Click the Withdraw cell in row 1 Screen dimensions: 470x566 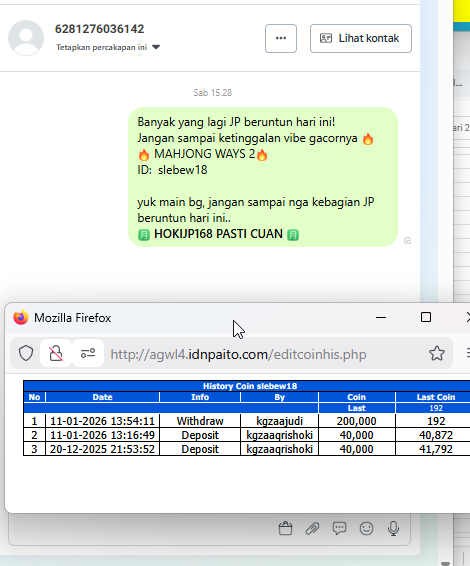pyautogui.click(x=200, y=421)
